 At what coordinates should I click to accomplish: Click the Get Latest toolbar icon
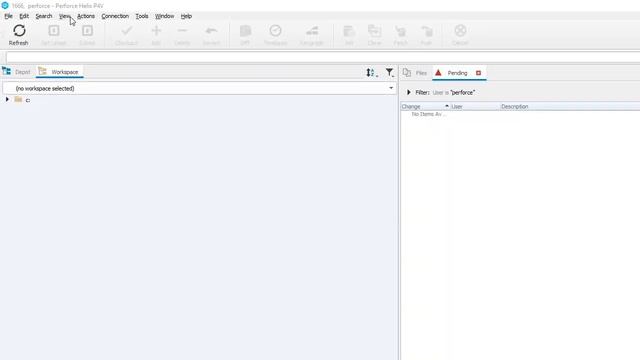pos(54,31)
